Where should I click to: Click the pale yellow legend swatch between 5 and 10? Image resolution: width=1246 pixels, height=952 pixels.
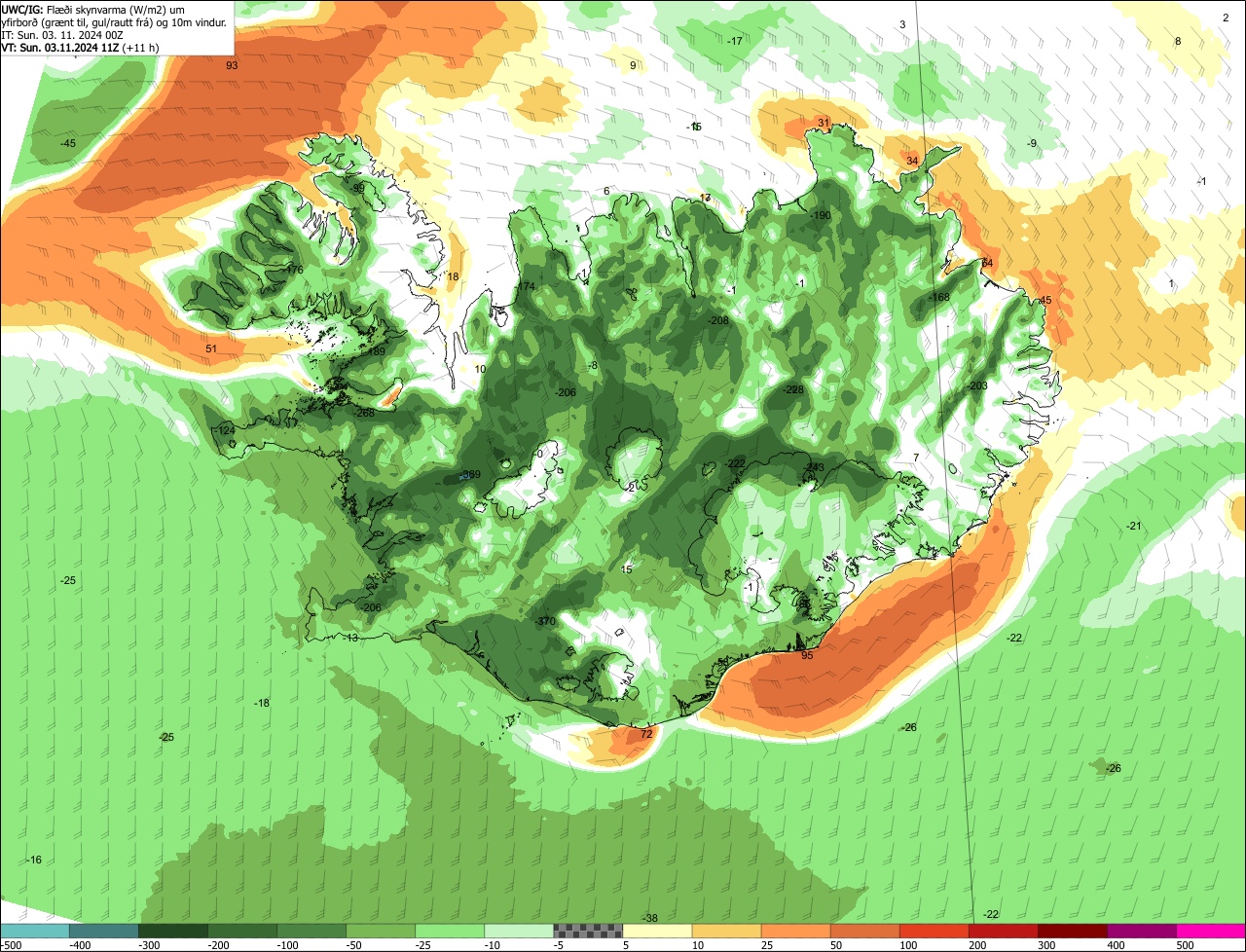tap(657, 931)
